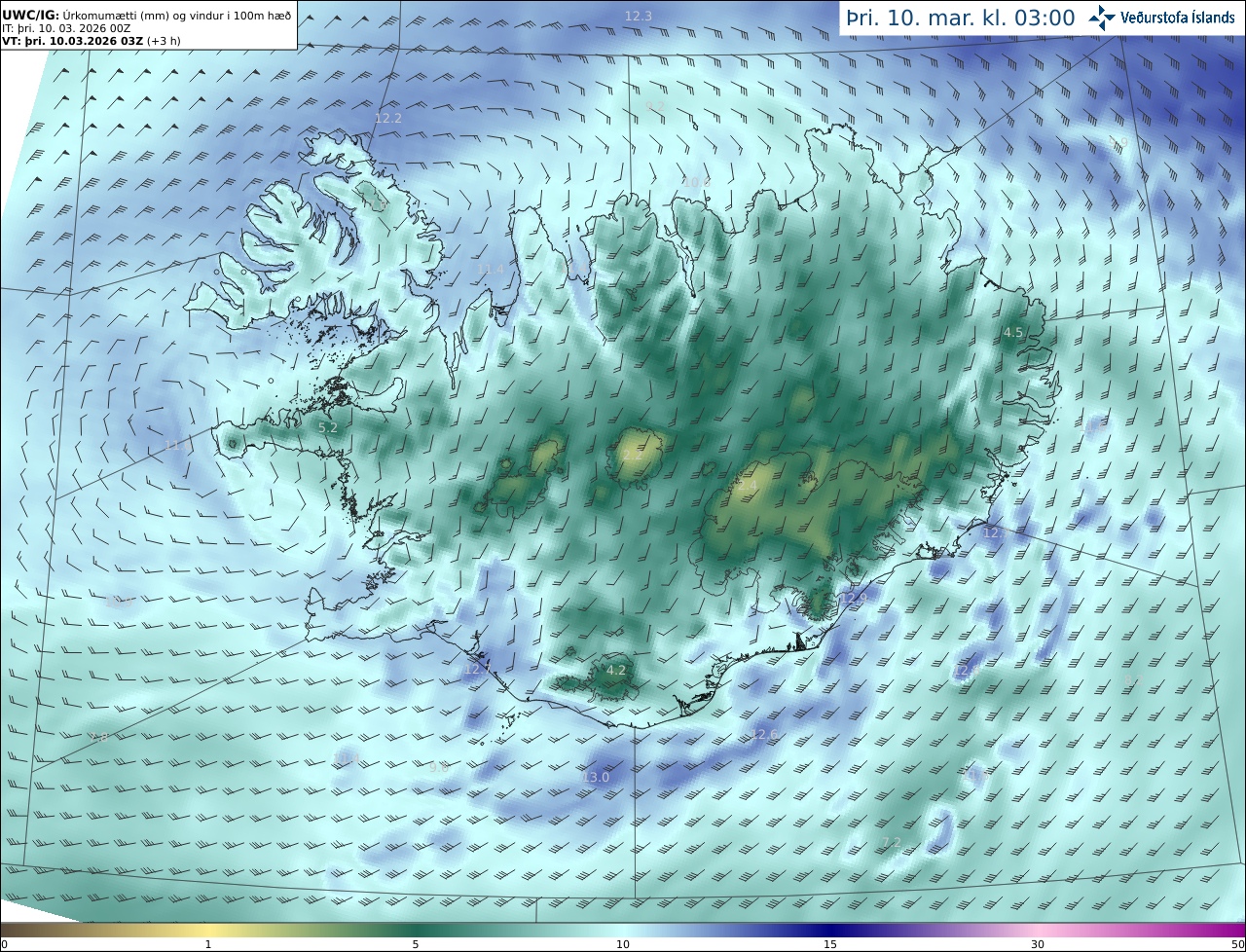The height and width of the screenshot is (952, 1246).
Task: Click the 12.2 value label northwest of Iceland
Action: click(387, 118)
